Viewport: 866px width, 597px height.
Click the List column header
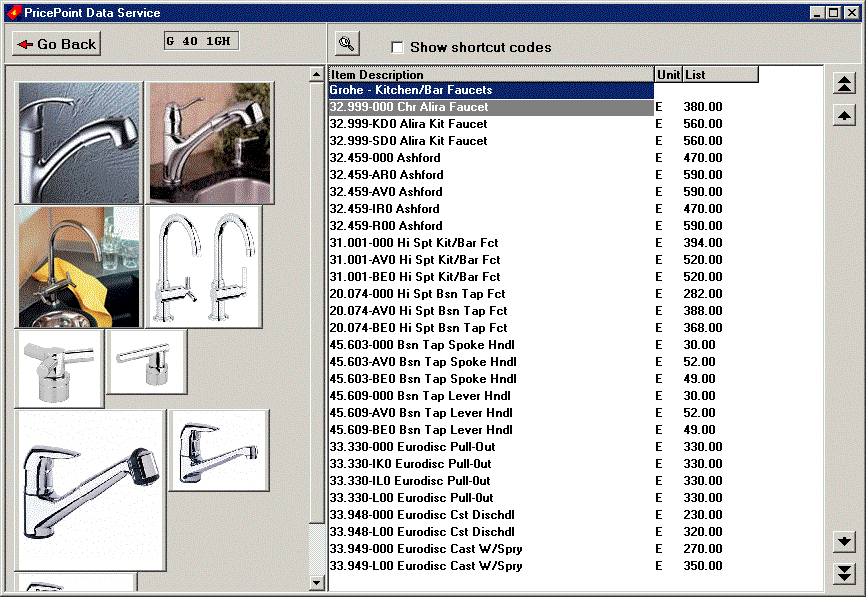pos(721,75)
